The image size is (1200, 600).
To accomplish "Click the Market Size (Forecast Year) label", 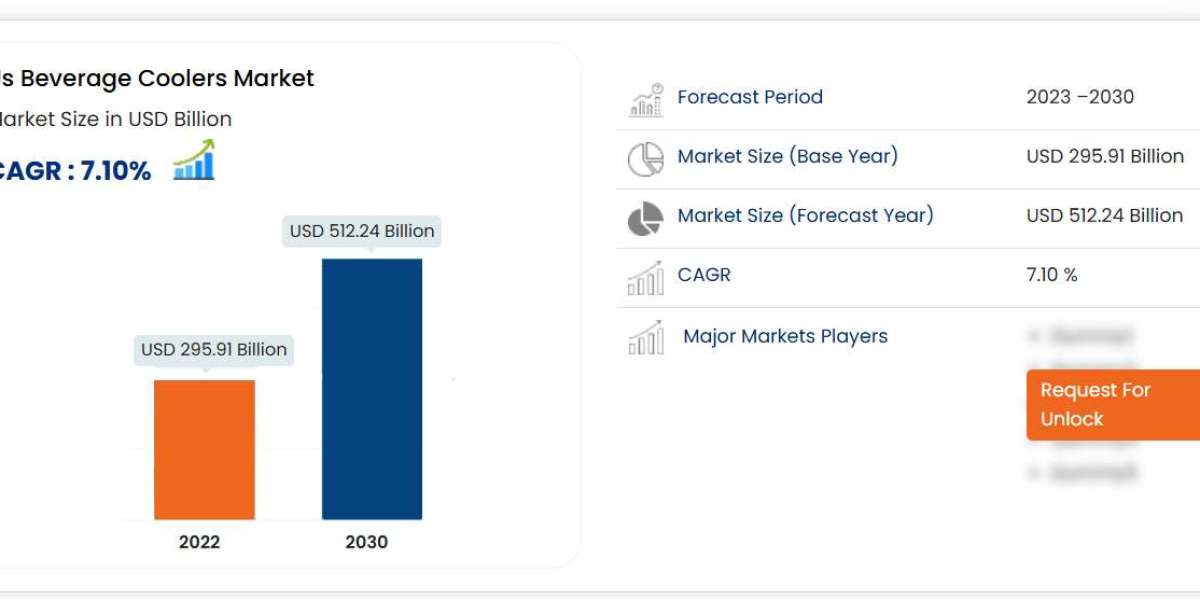I will coord(805,215).
